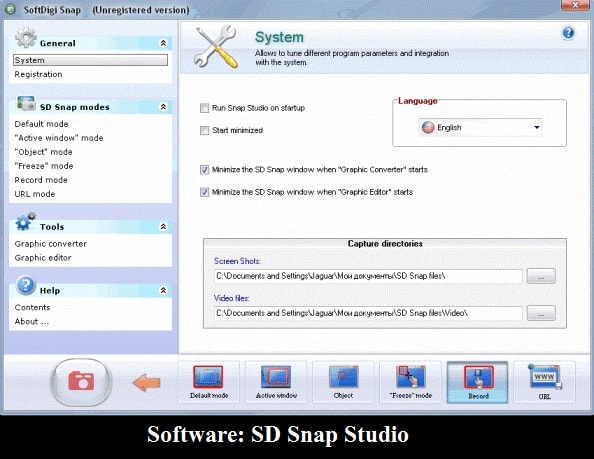Viewport: 594px width, 459px height.
Task: Click the Video files path field
Action: 368,313
